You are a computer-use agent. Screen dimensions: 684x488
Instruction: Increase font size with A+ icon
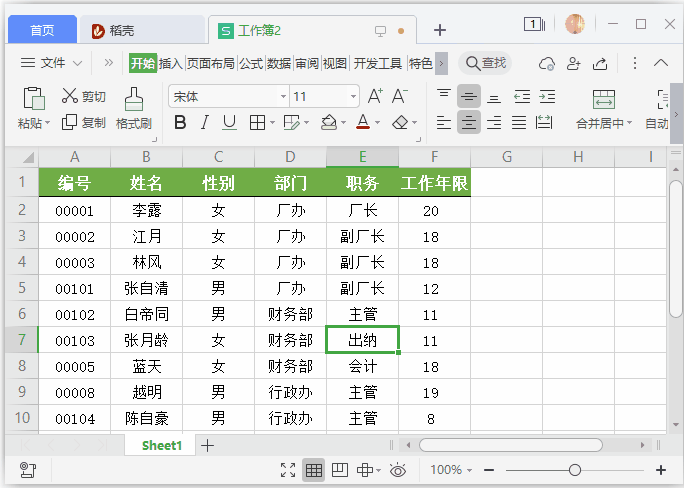click(x=375, y=96)
